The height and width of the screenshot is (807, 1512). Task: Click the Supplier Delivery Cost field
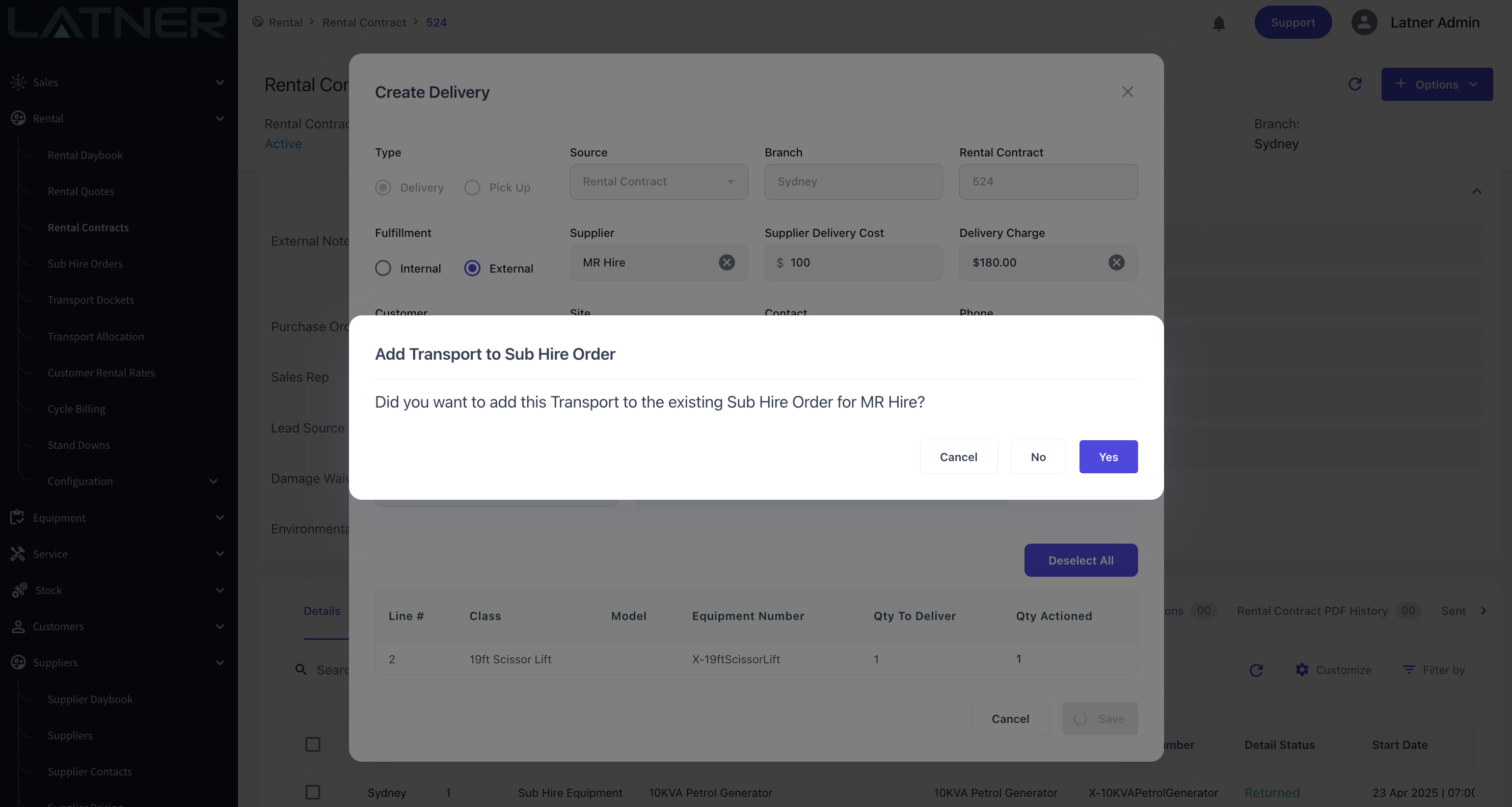pos(853,262)
